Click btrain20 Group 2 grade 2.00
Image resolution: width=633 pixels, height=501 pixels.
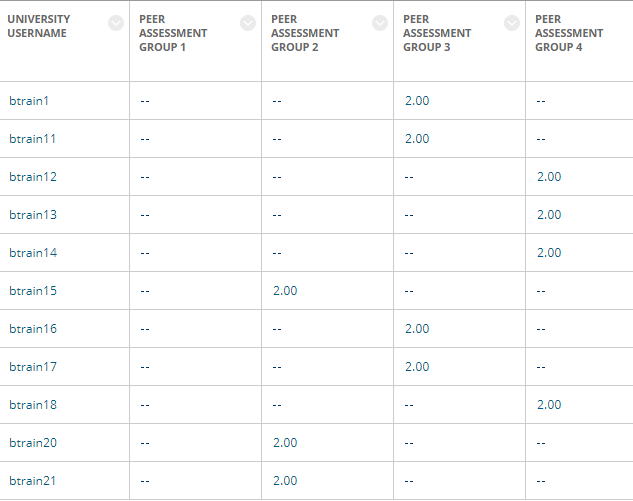tap(285, 442)
